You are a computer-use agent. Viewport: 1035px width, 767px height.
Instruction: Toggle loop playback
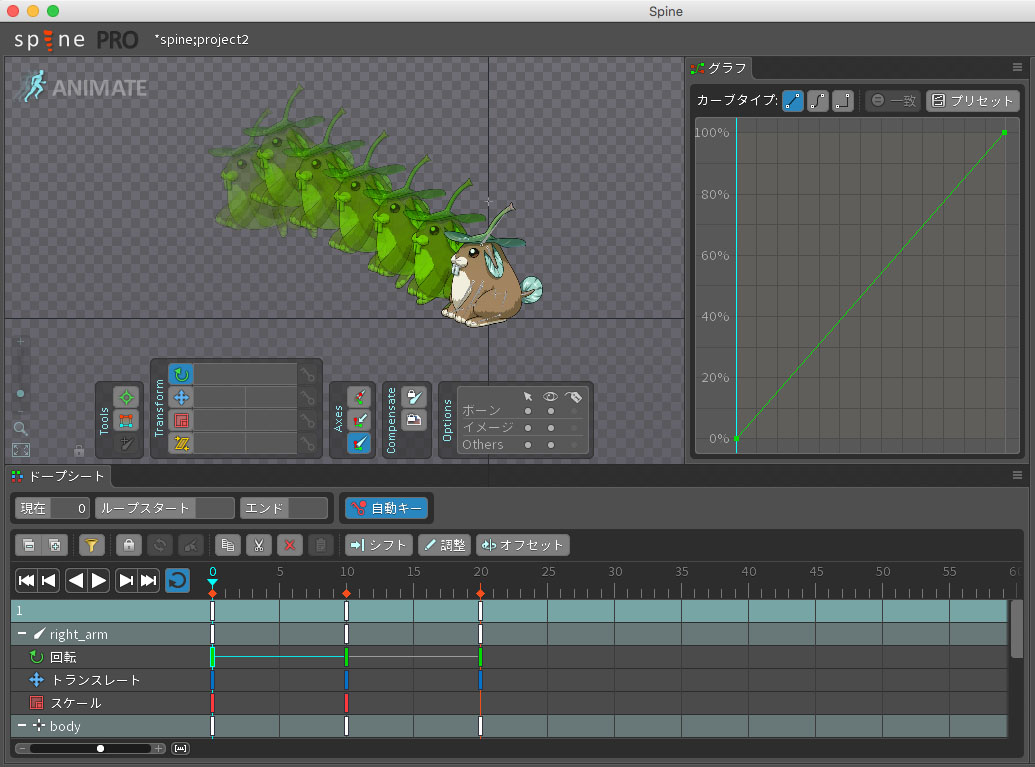click(177, 581)
